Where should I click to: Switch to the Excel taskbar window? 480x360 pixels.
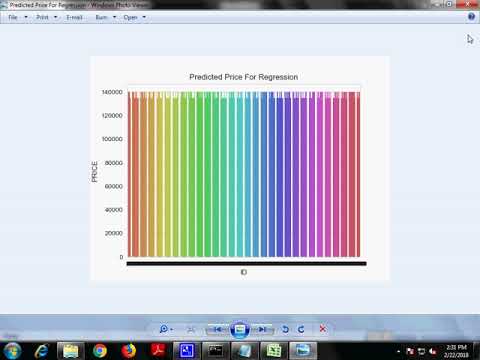coord(274,351)
